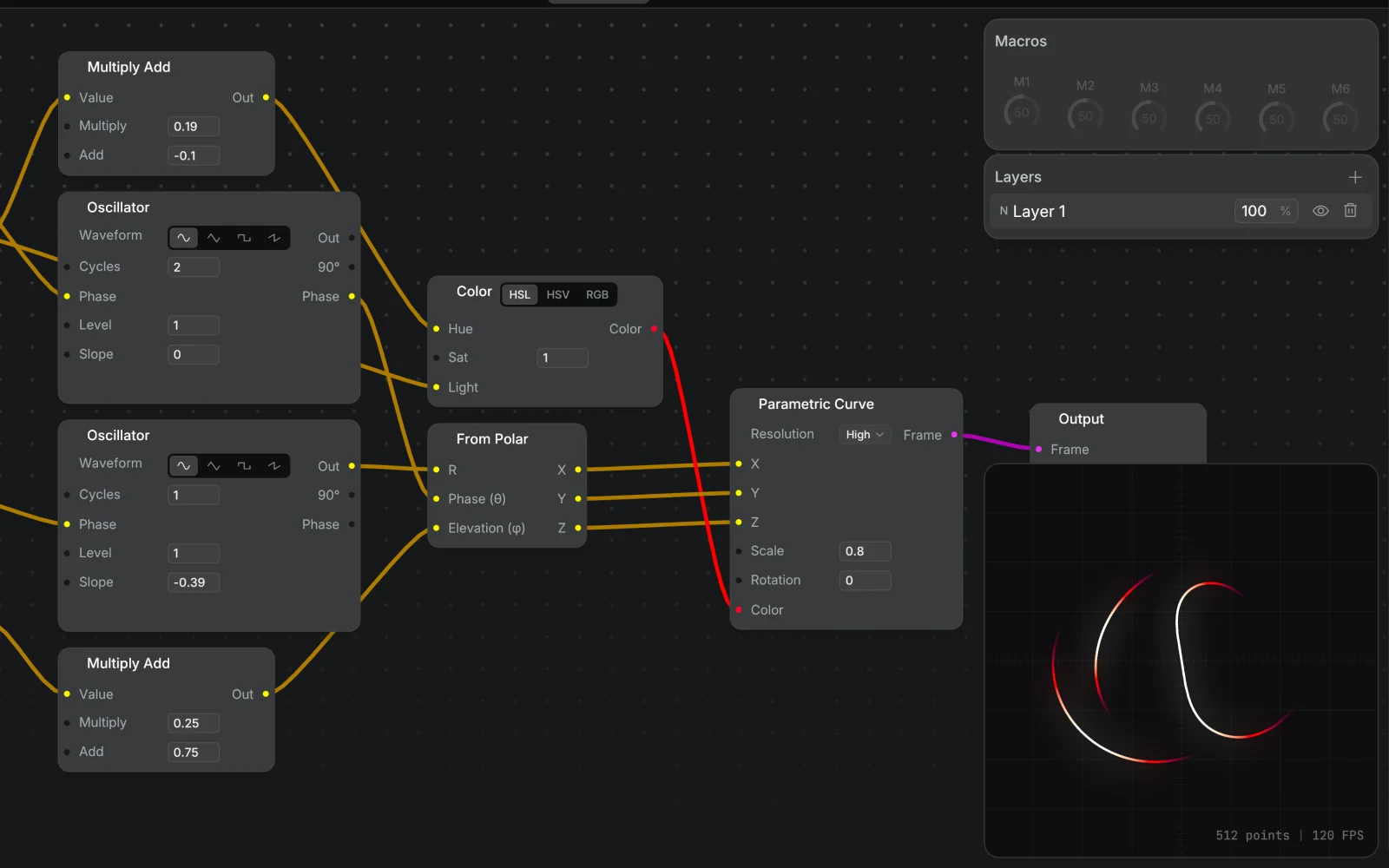Edit Add value -0.1 in top Multiply Add
This screenshot has height=868, width=1389.
click(194, 155)
